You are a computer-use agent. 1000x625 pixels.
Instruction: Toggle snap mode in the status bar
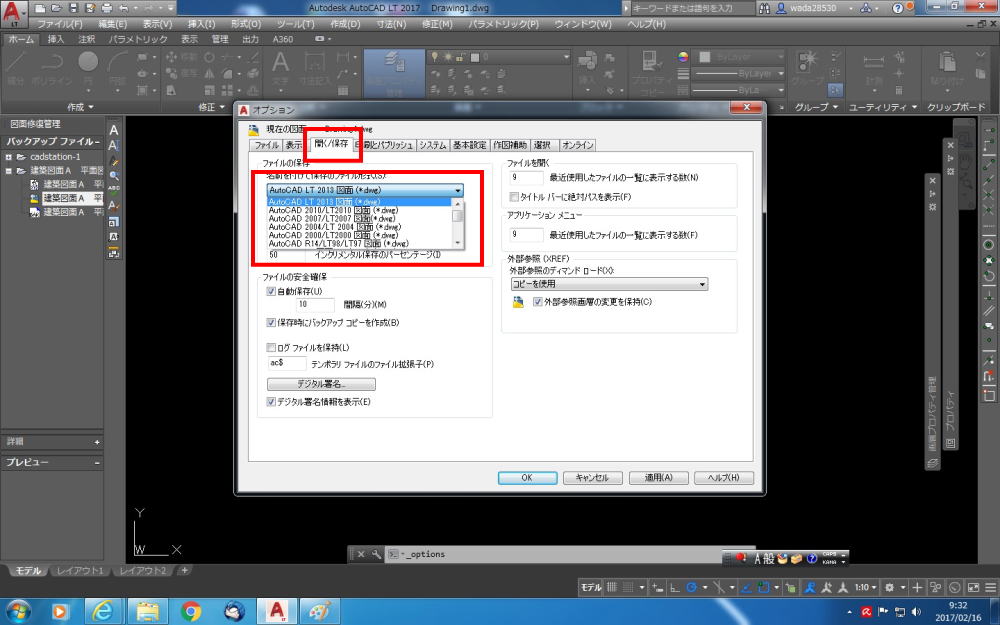(628, 587)
